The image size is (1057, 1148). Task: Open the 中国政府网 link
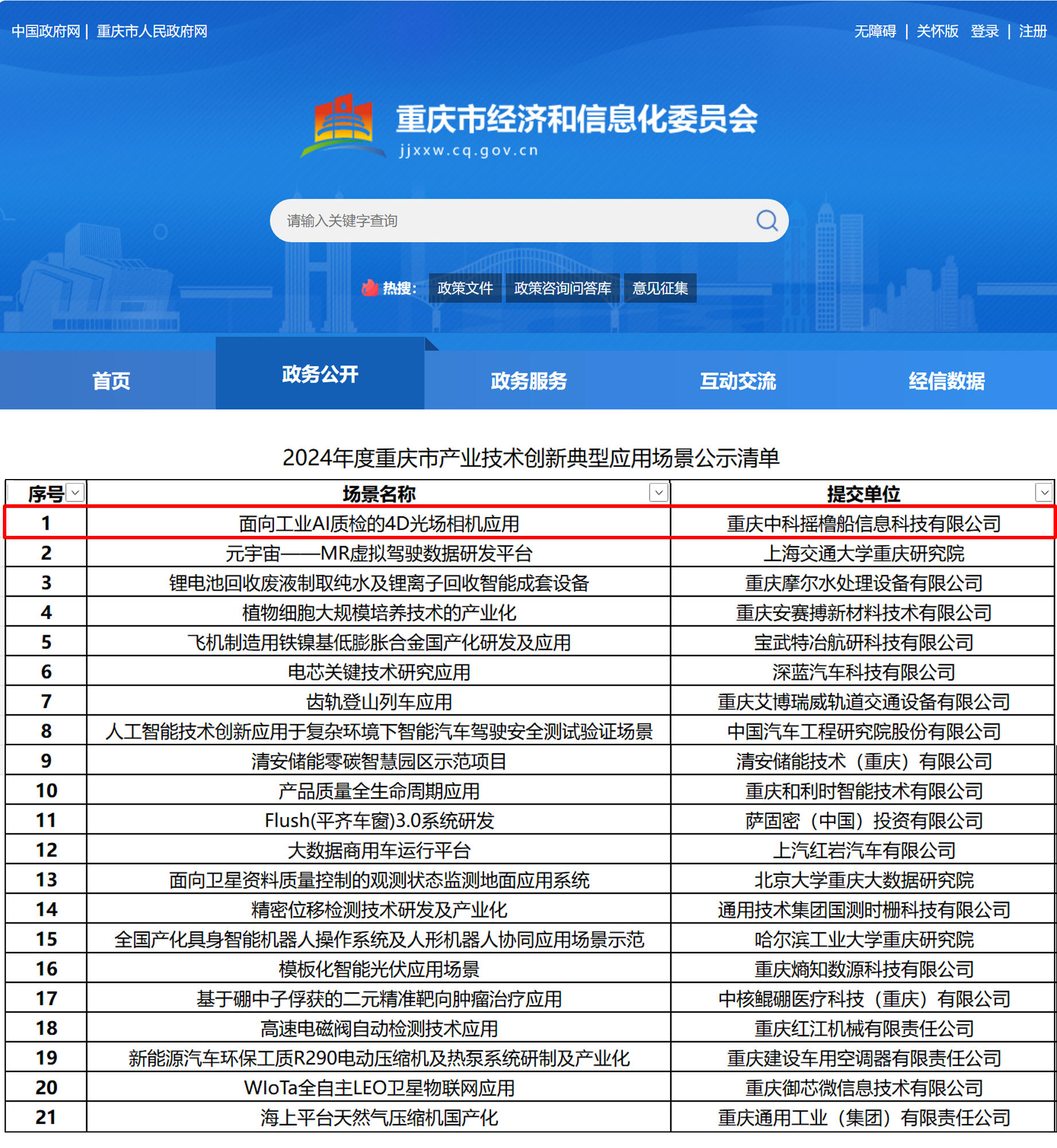(x=46, y=31)
